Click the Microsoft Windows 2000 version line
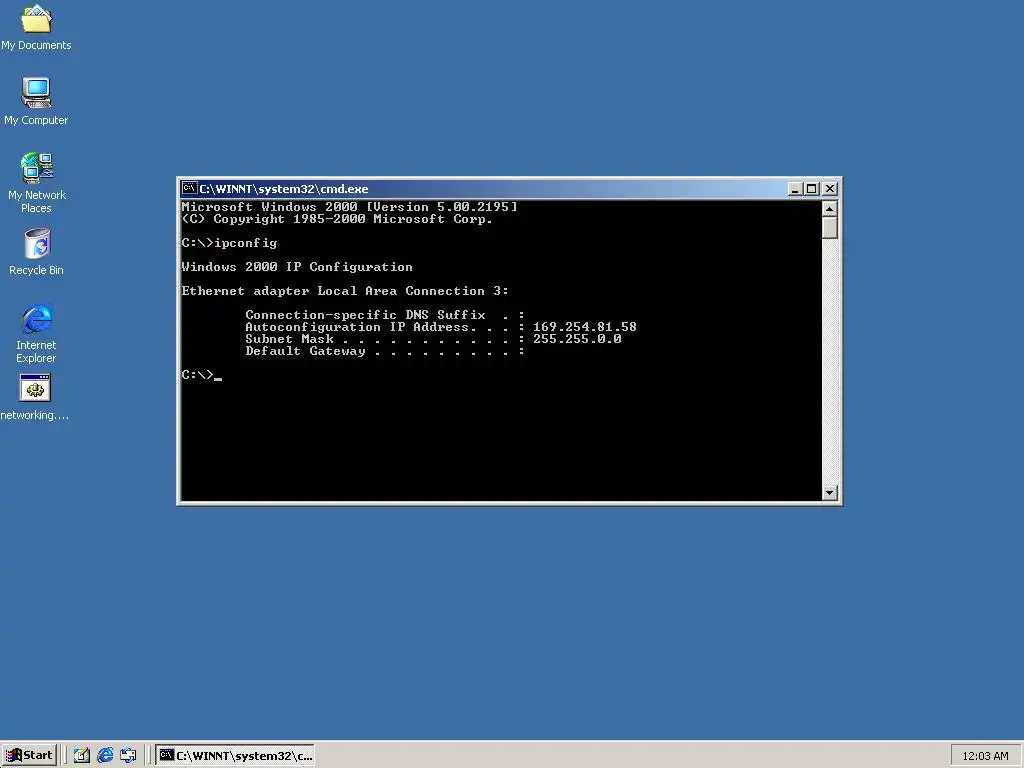 click(349, 206)
